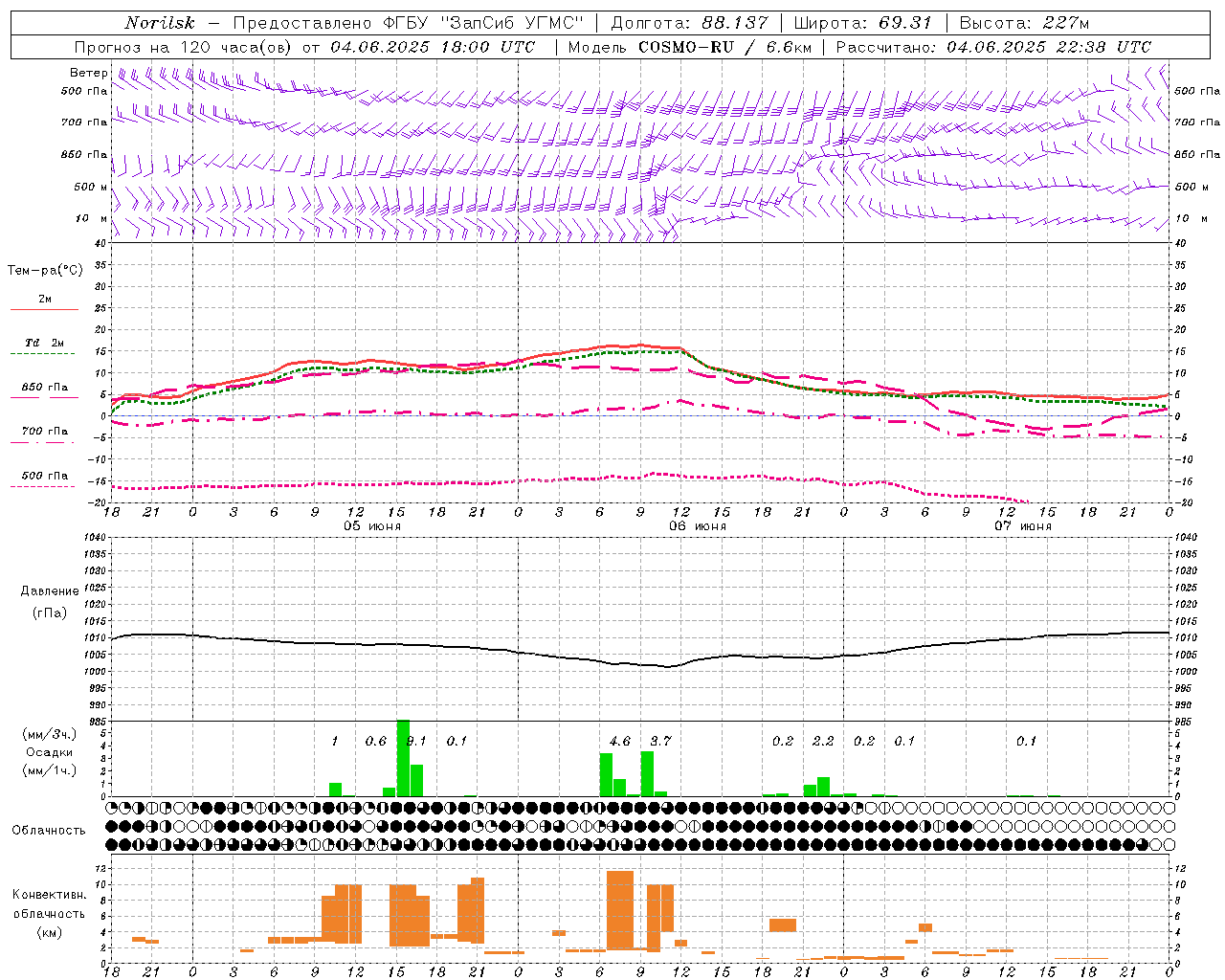Click the "Давление" pressure panel label
The width and height of the screenshot is (1225, 980).
click(50, 591)
